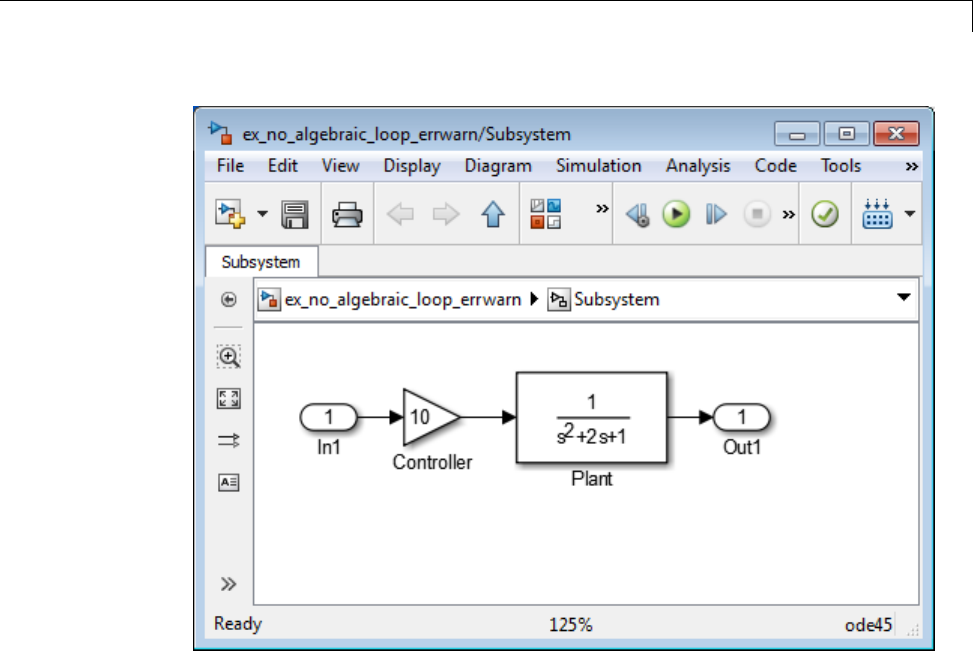Click Subsystem in the breadcrumb path
Image resolution: width=973 pixels, height=651 pixels.
tap(616, 299)
